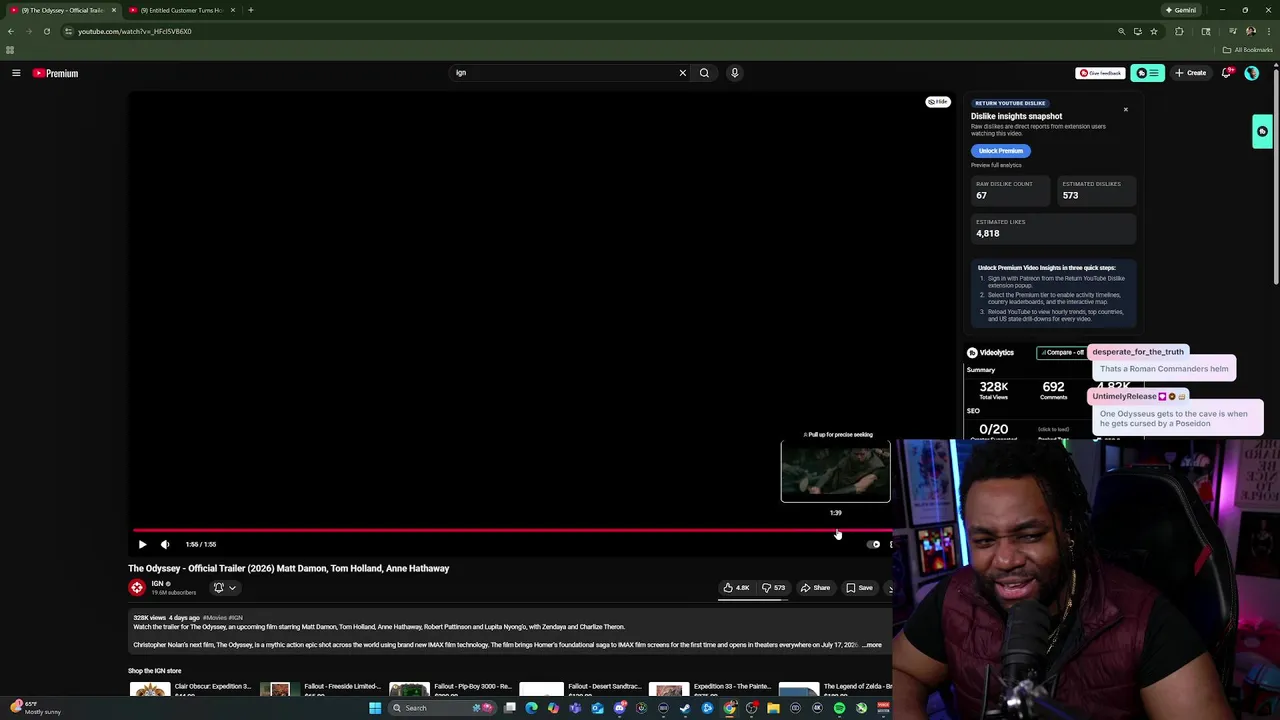Open YouTube notifications bell

(x=1226, y=73)
